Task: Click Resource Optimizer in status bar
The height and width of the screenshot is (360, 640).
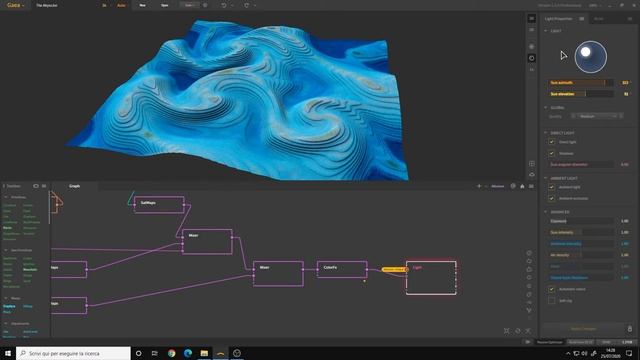Action: [550, 342]
